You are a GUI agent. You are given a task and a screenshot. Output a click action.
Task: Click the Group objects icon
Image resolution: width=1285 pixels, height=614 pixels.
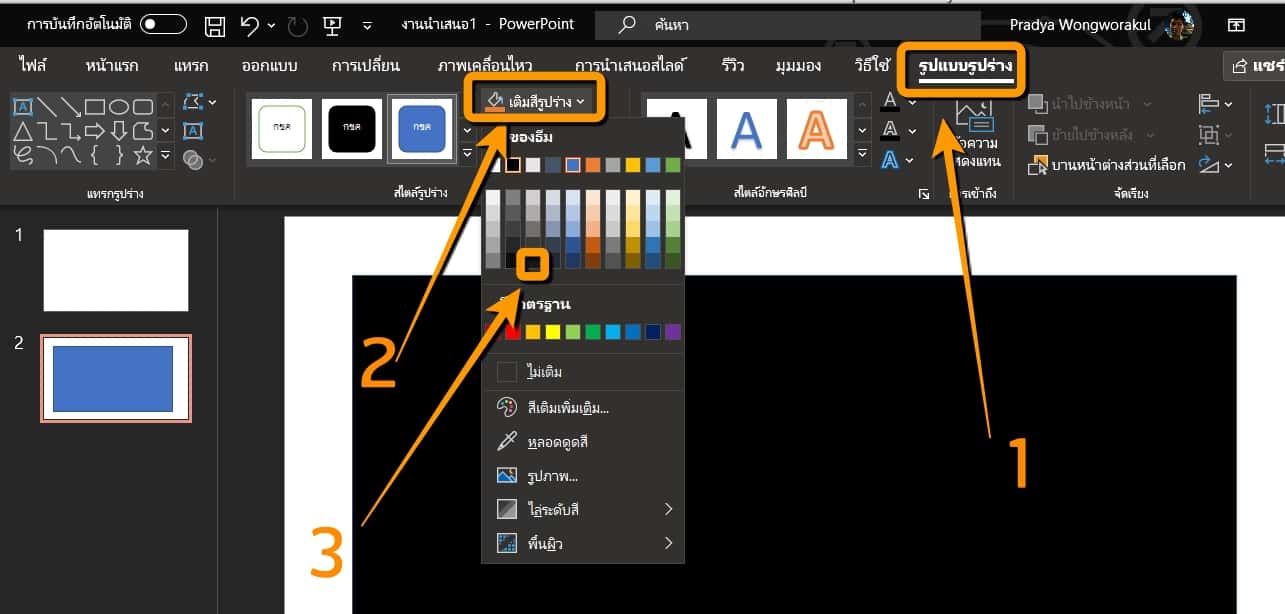(x=1208, y=134)
